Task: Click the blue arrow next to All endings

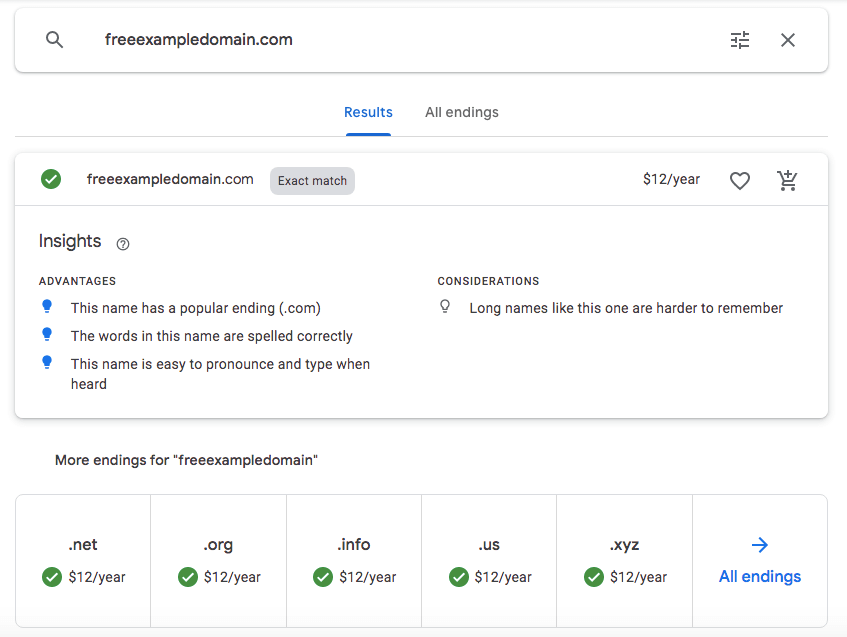Action: [x=759, y=545]
